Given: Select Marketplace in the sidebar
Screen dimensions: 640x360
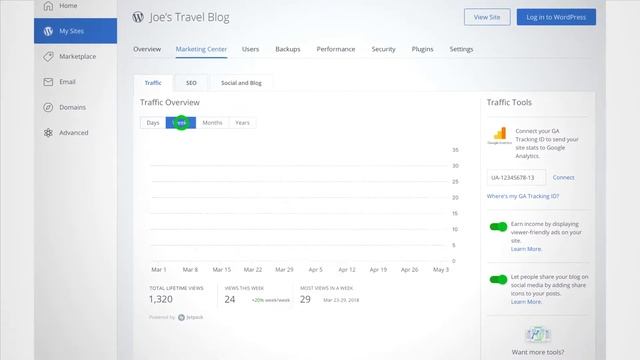Looking at the screenshot, I should 76,56.
